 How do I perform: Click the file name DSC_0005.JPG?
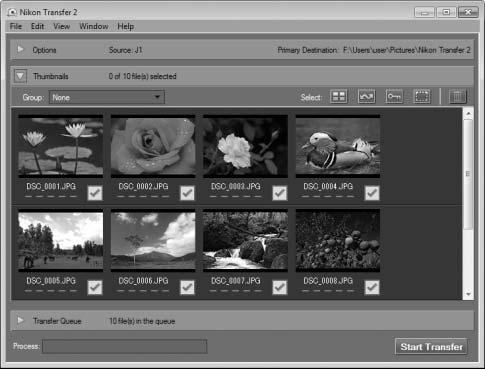51,281
